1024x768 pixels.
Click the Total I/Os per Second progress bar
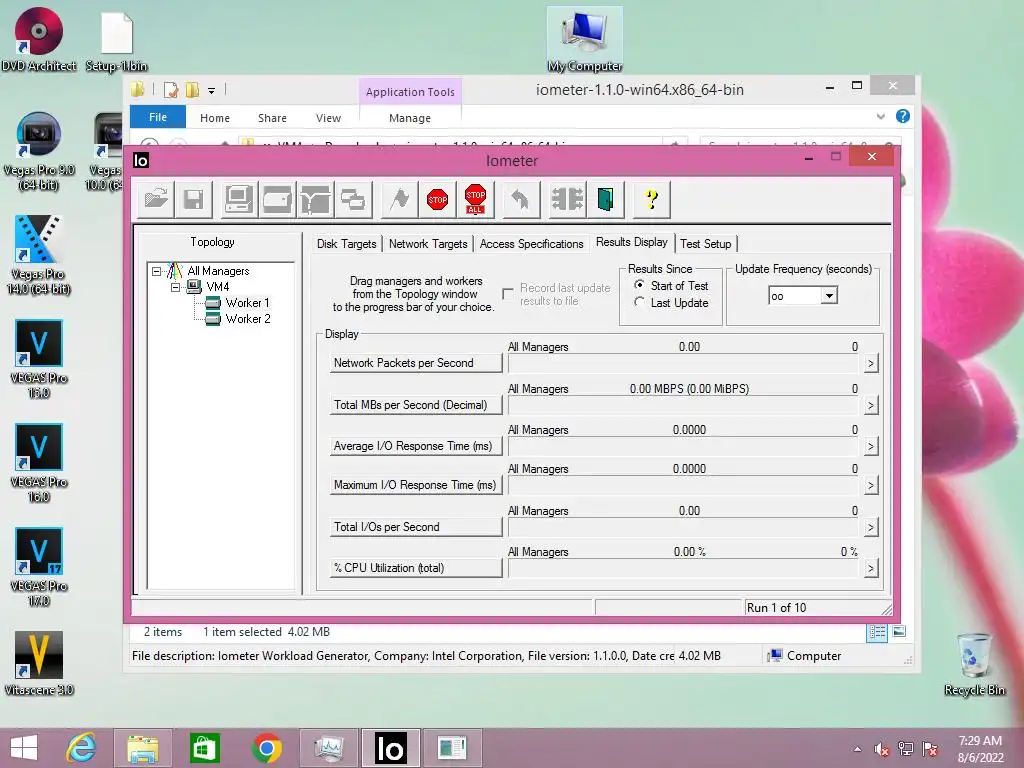(x=683, y=528)
